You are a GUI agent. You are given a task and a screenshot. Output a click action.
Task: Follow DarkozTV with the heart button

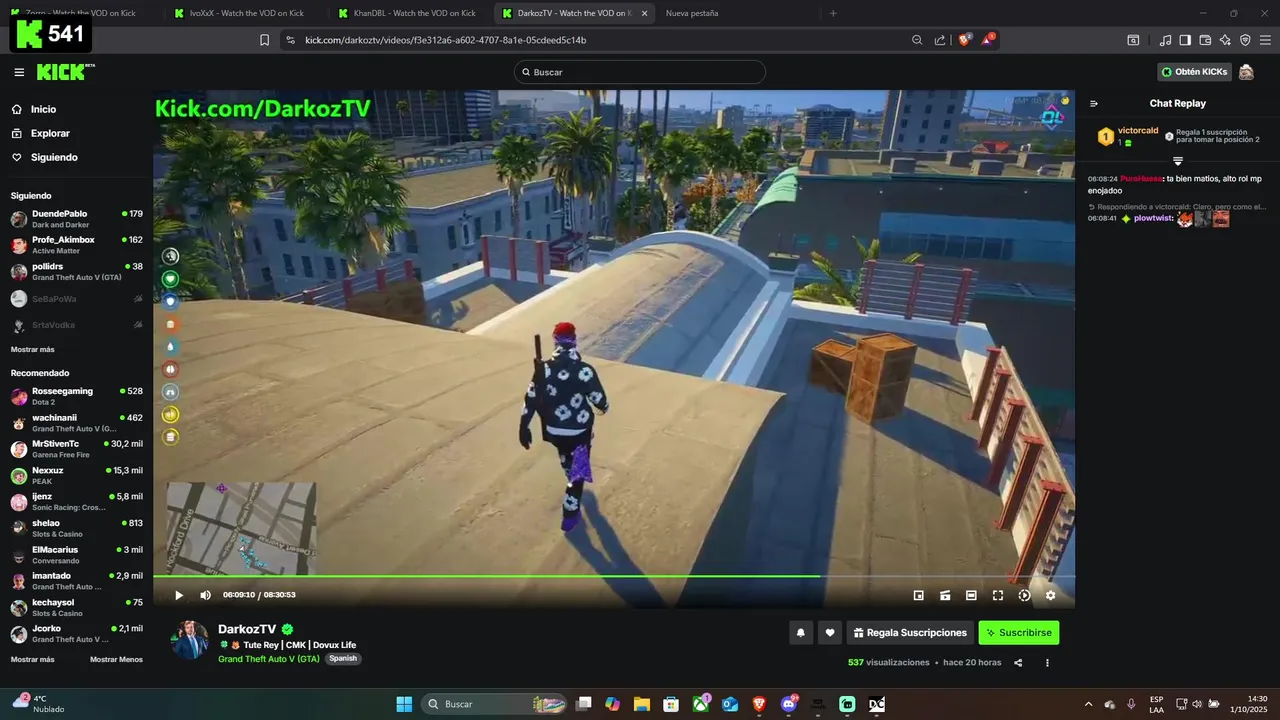tap(830, 632)
